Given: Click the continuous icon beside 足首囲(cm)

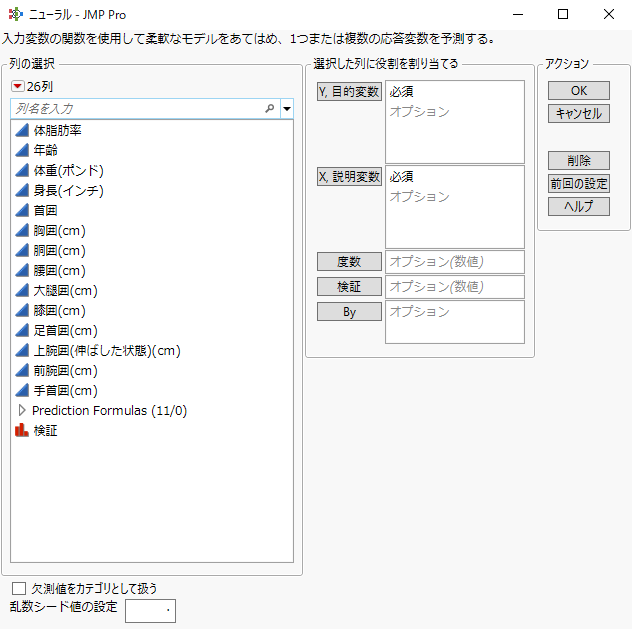Looking at the screenshot, I should tap(22, 330).
